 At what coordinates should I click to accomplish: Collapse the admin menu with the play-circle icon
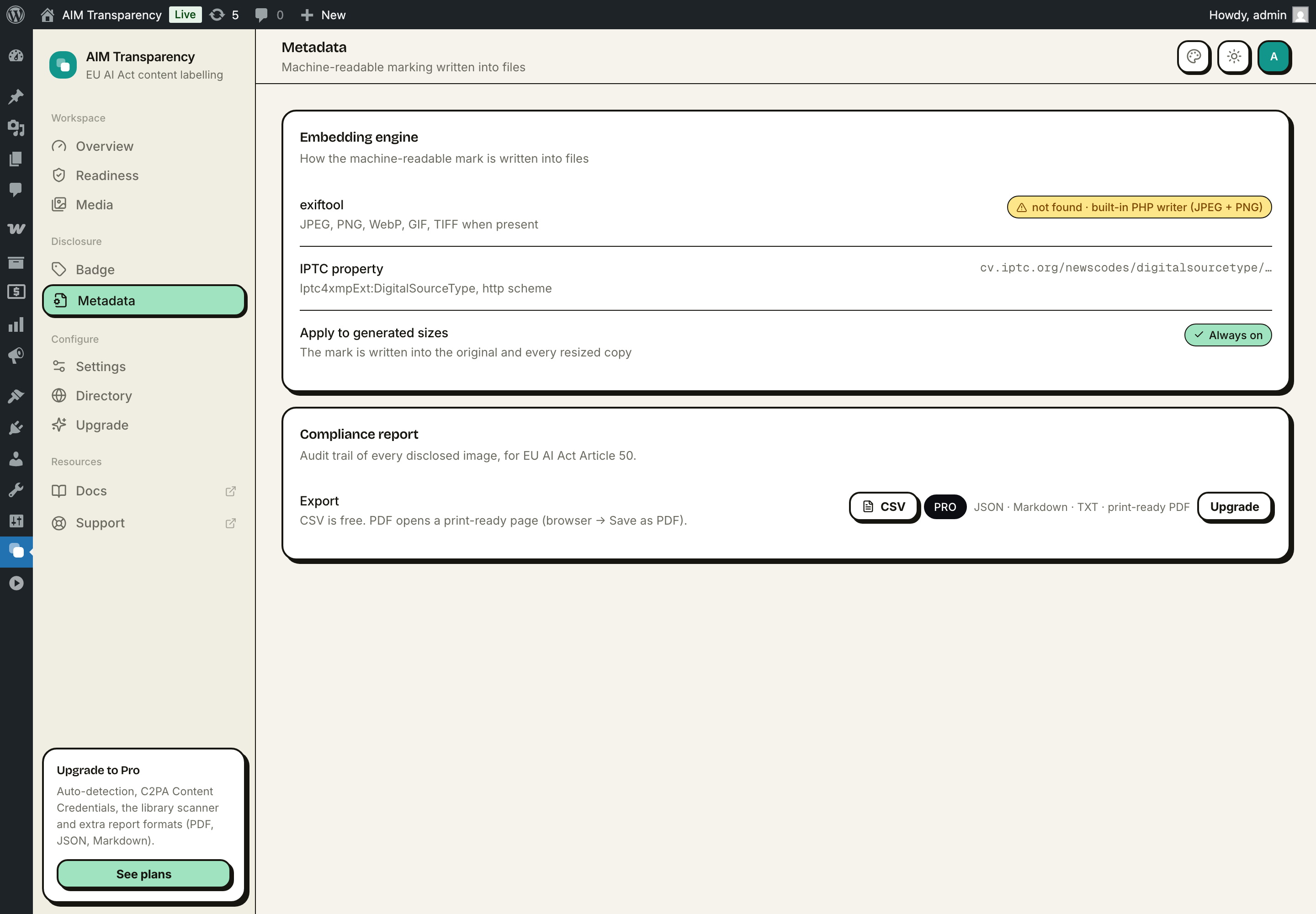pos(16,583)
